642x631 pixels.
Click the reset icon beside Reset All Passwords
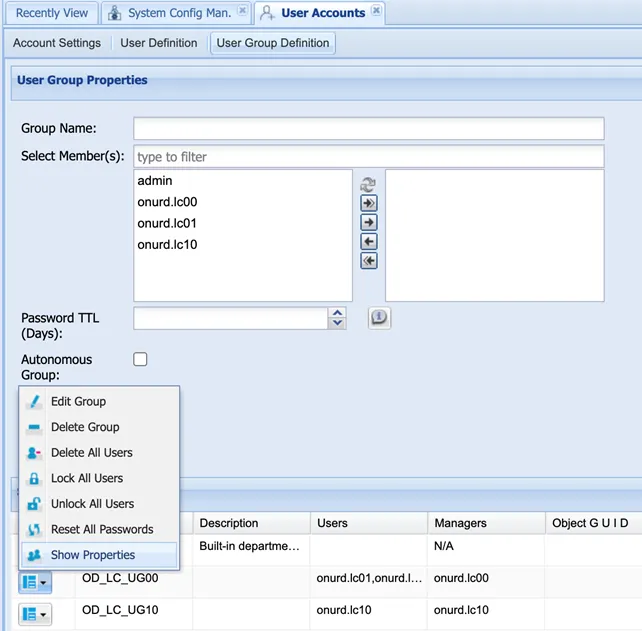click(34, 529)
